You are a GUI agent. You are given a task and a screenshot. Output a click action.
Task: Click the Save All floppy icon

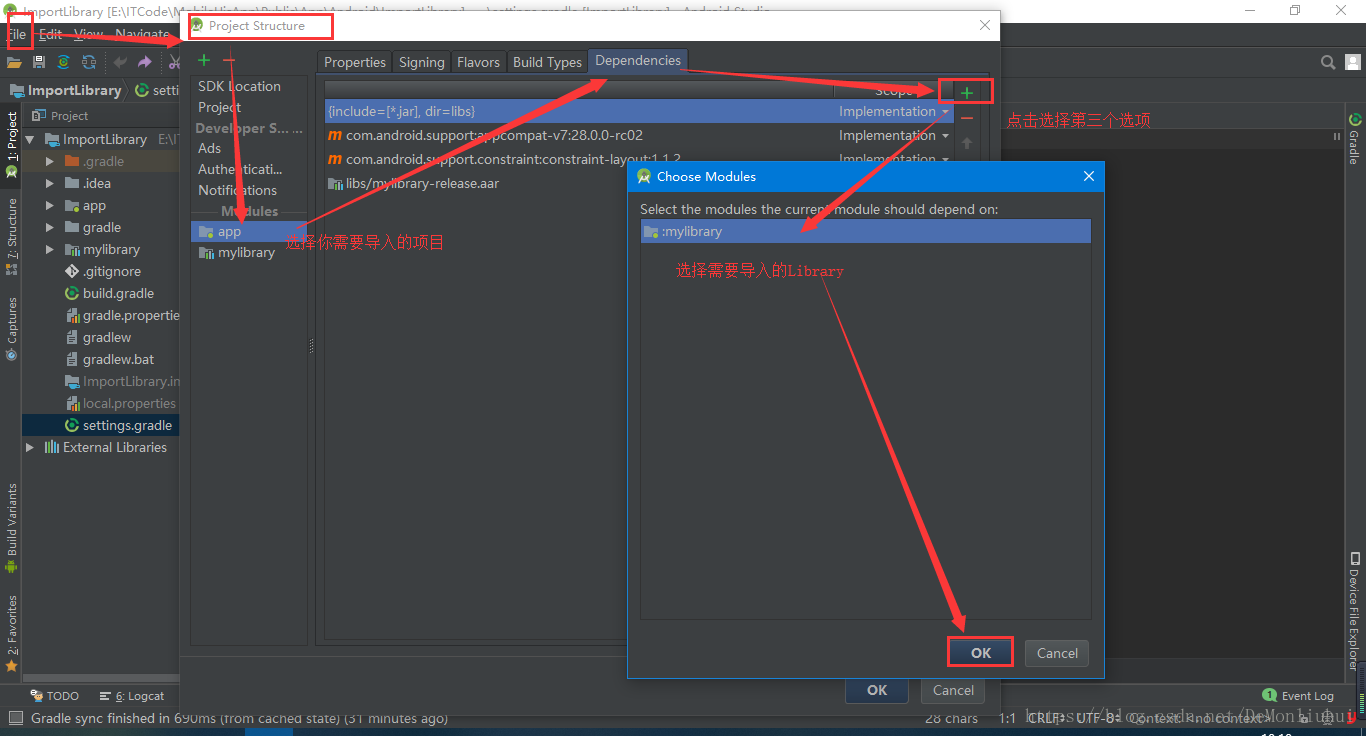(x=39, y=62)
